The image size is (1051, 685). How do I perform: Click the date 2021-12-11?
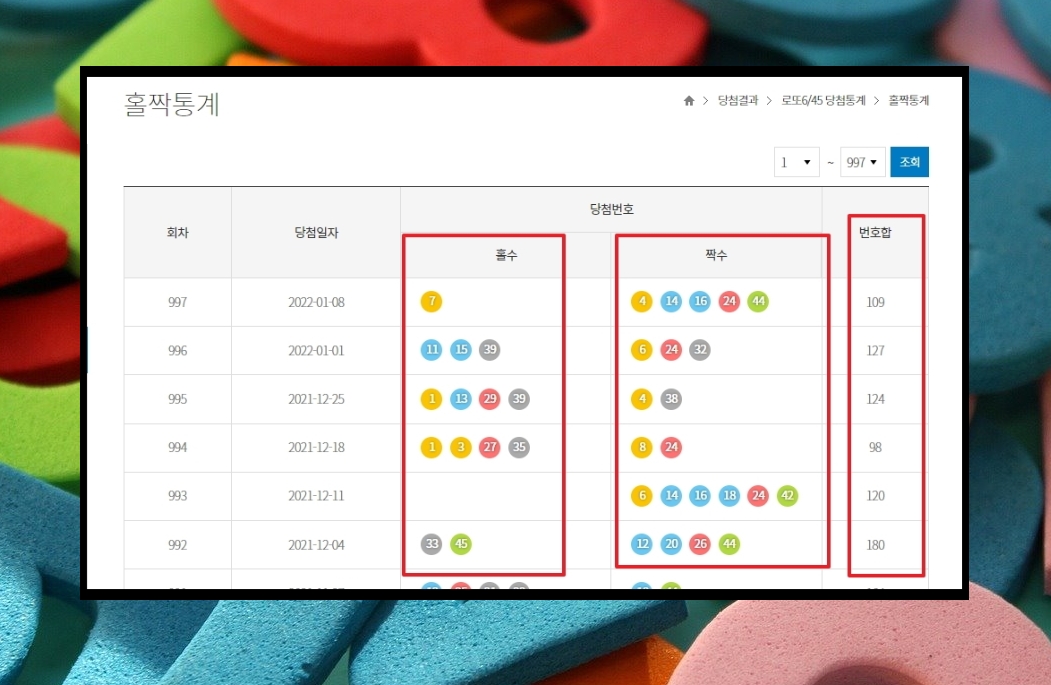tap(316, 496)
